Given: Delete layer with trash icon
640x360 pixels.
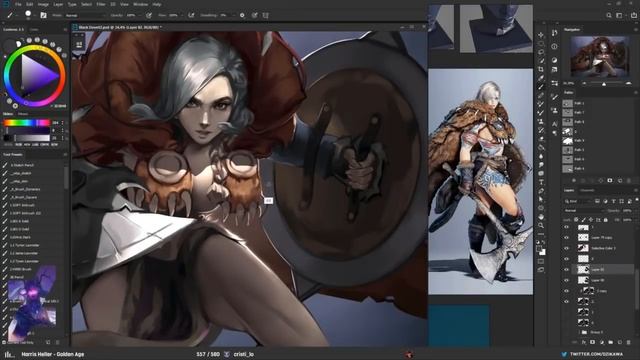Looking at the screenshot, I should tap(629, 342).
